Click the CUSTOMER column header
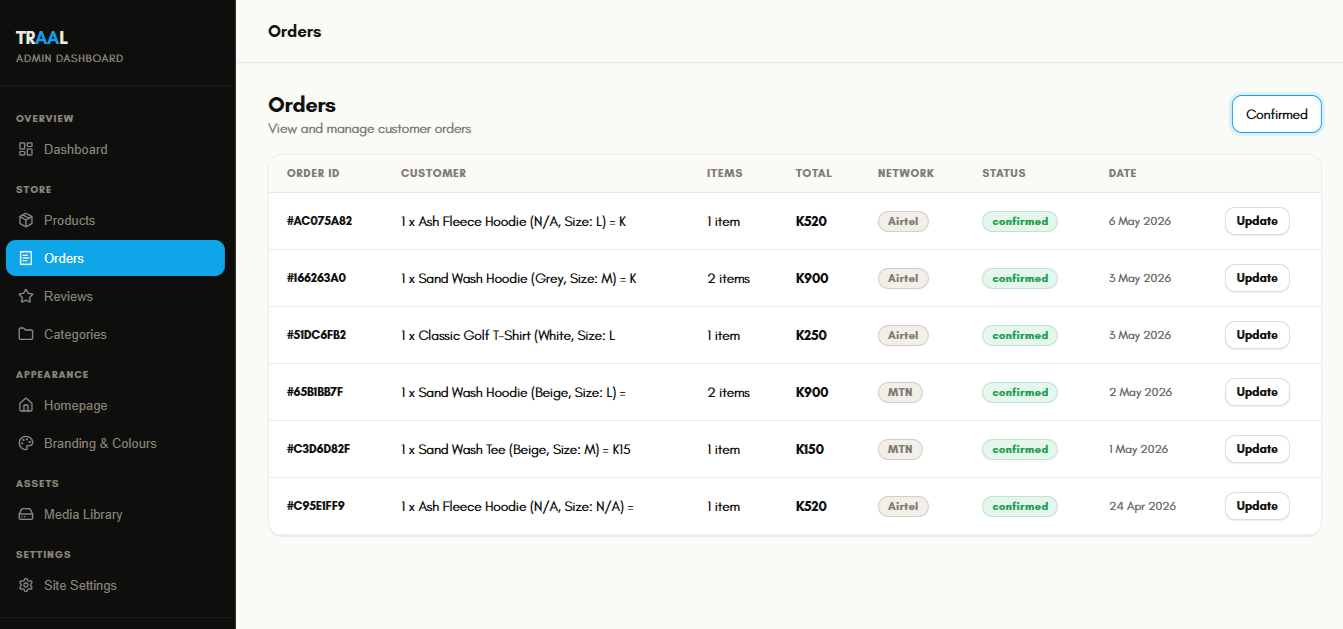 pos(433,173)
